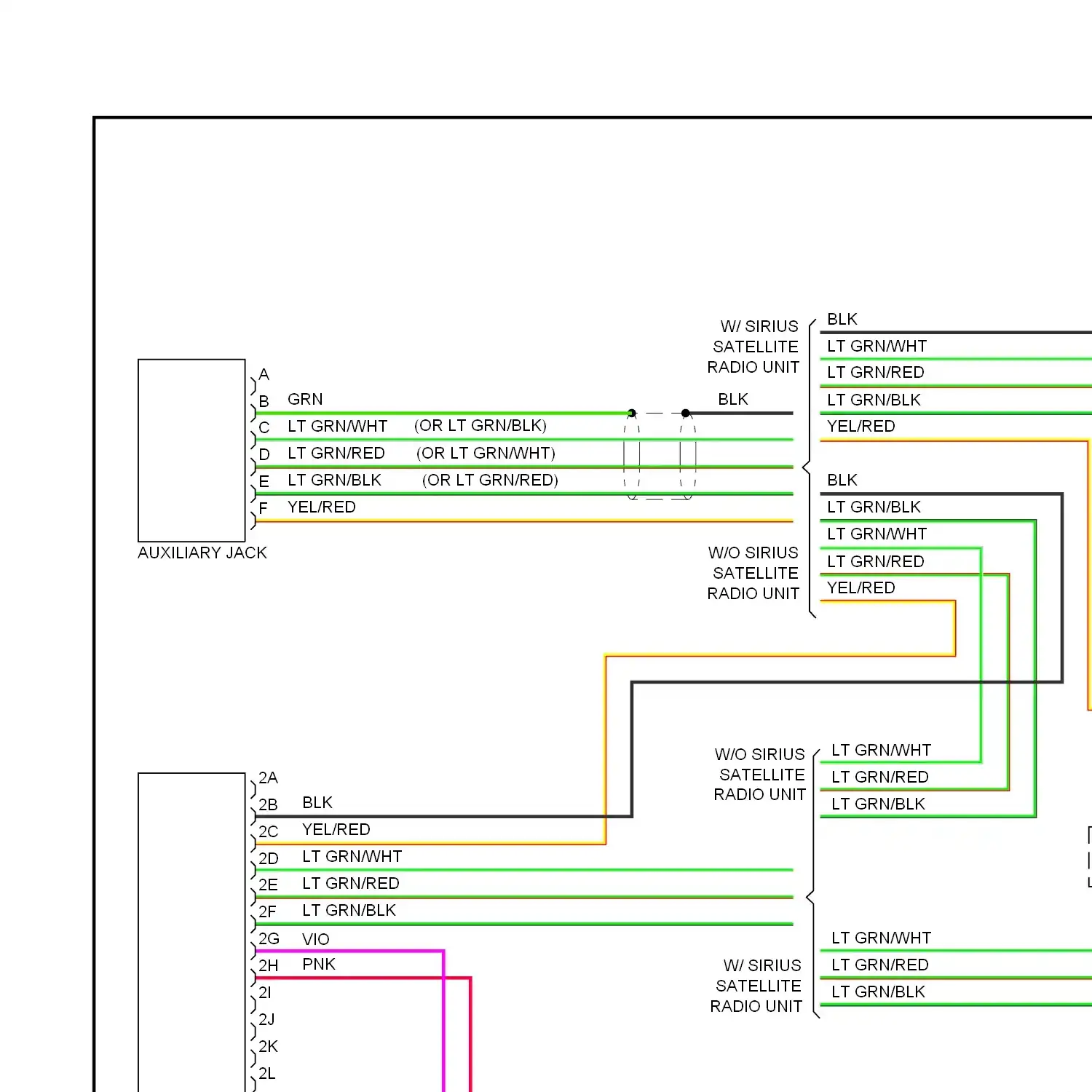Select pin B label on auxiliary jack
This screenshot has height=1092, width=1092.
(264, 401)
